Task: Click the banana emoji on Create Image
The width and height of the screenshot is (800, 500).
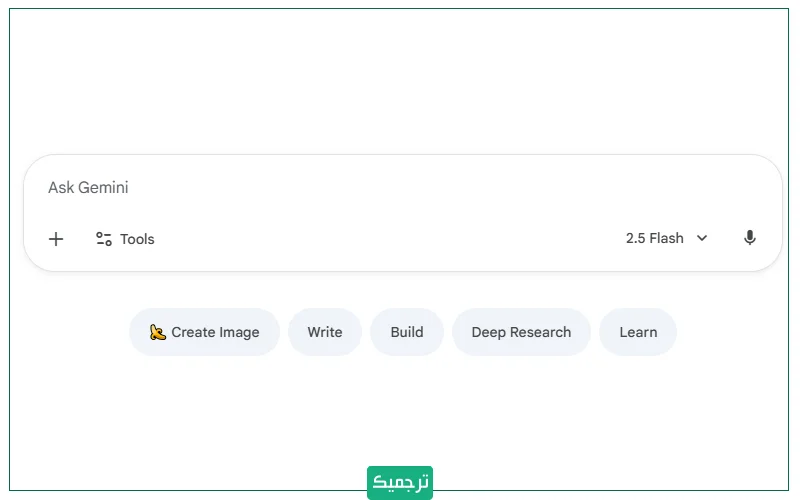Action: coord(157,332)
